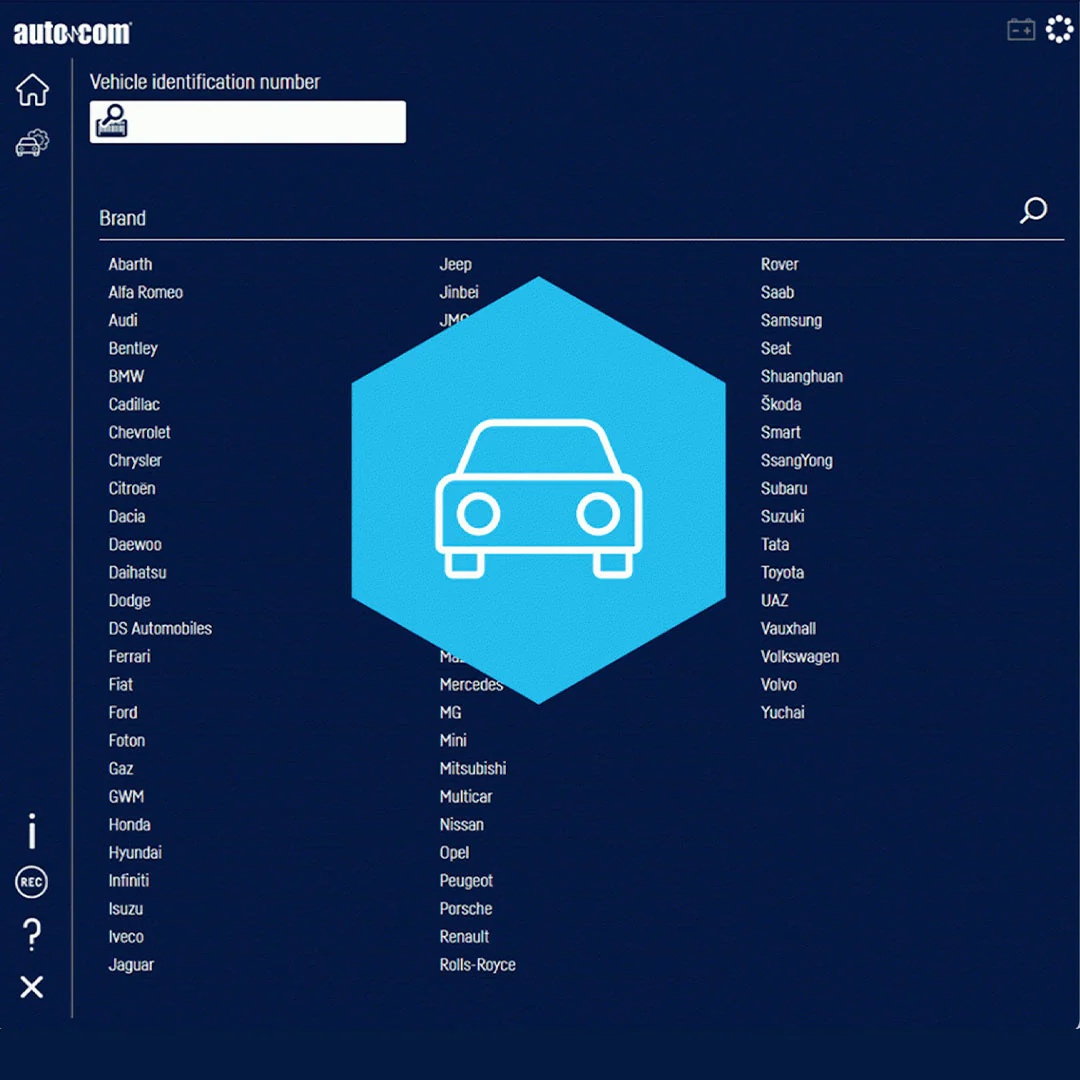Select DS Automobiles brand
Viewport: 1080px width, 1080px height.
pyautogui.click(x=160, y=629)
